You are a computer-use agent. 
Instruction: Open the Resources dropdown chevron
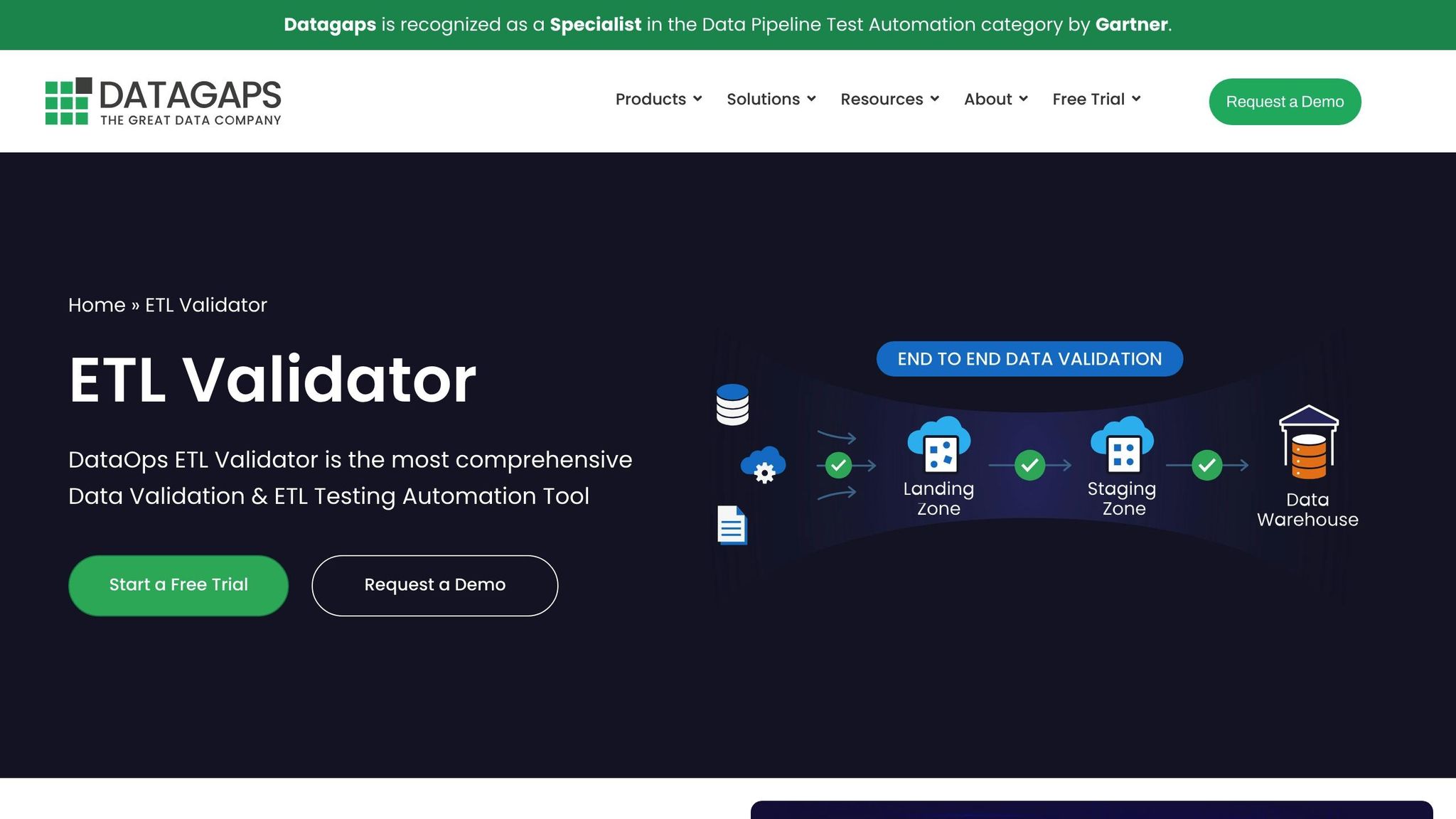point(934,100)
